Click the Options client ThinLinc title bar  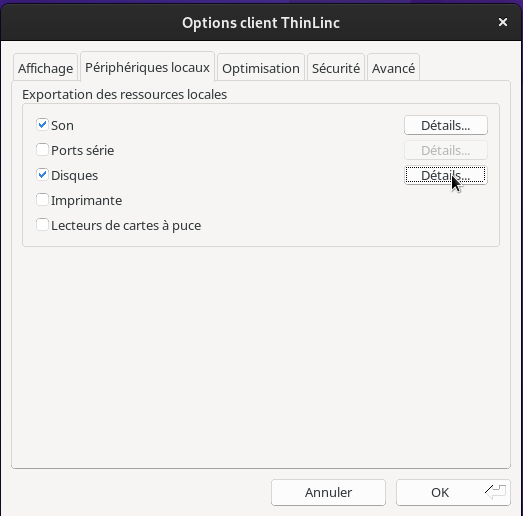(261, 23)
